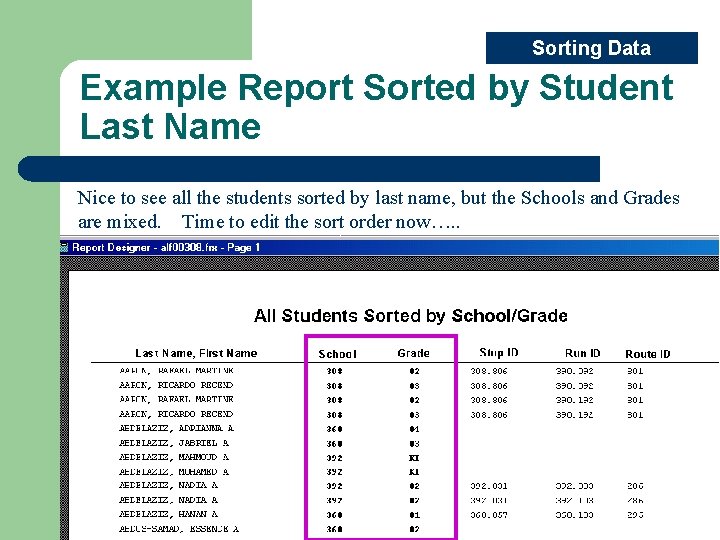
Task: Select the "Last Name, First Name" column header
Action: point(196,353)
